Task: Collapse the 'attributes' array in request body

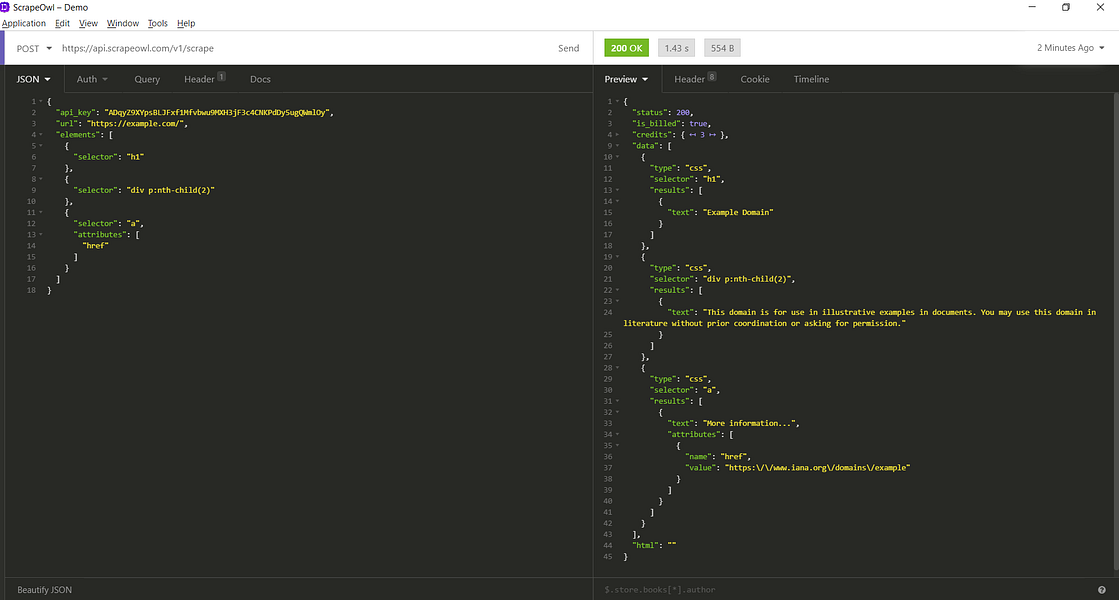Action: click(x=41, y=235)
